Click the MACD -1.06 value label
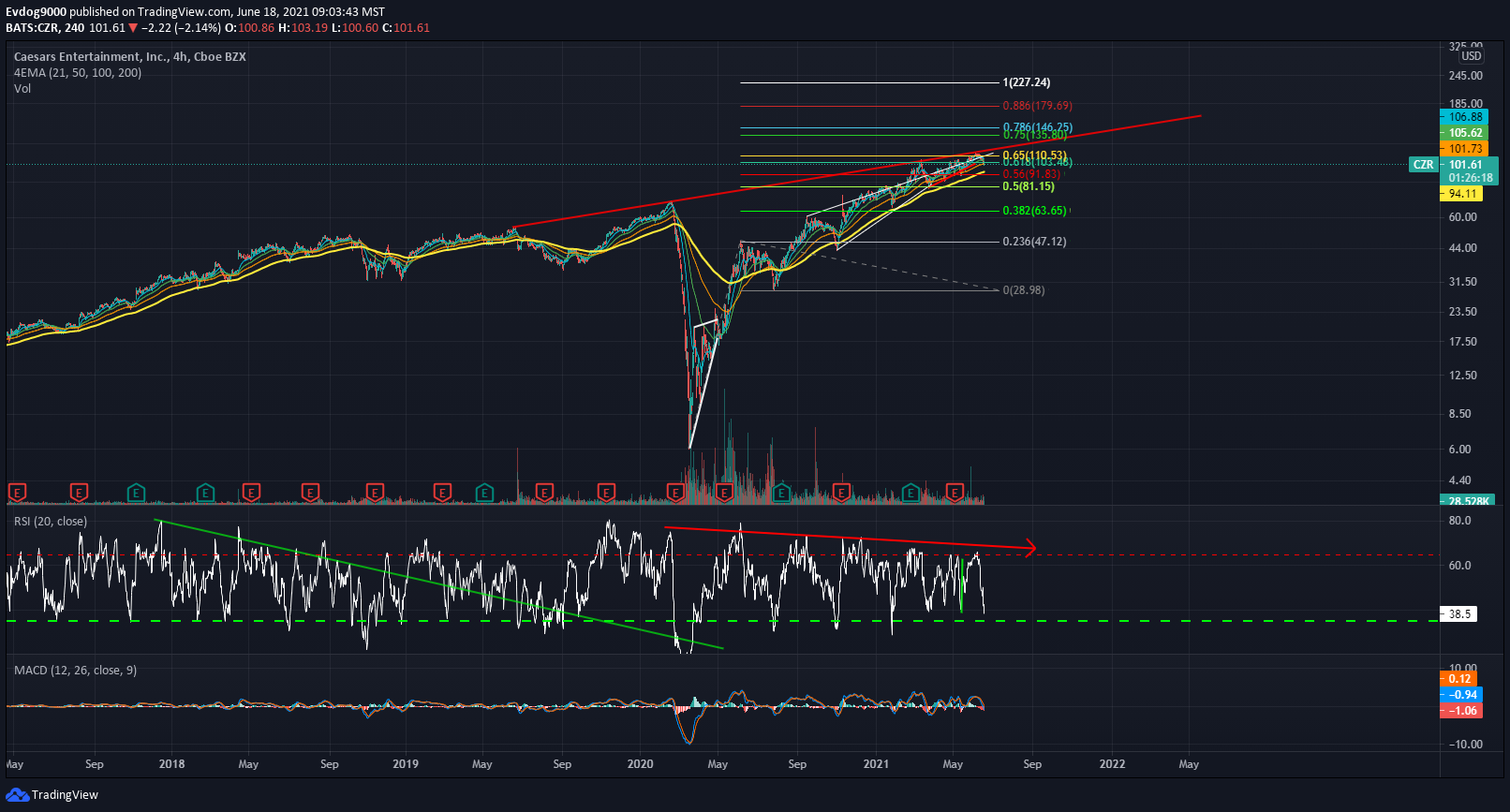1510x812 pixels. point(1461,711)
